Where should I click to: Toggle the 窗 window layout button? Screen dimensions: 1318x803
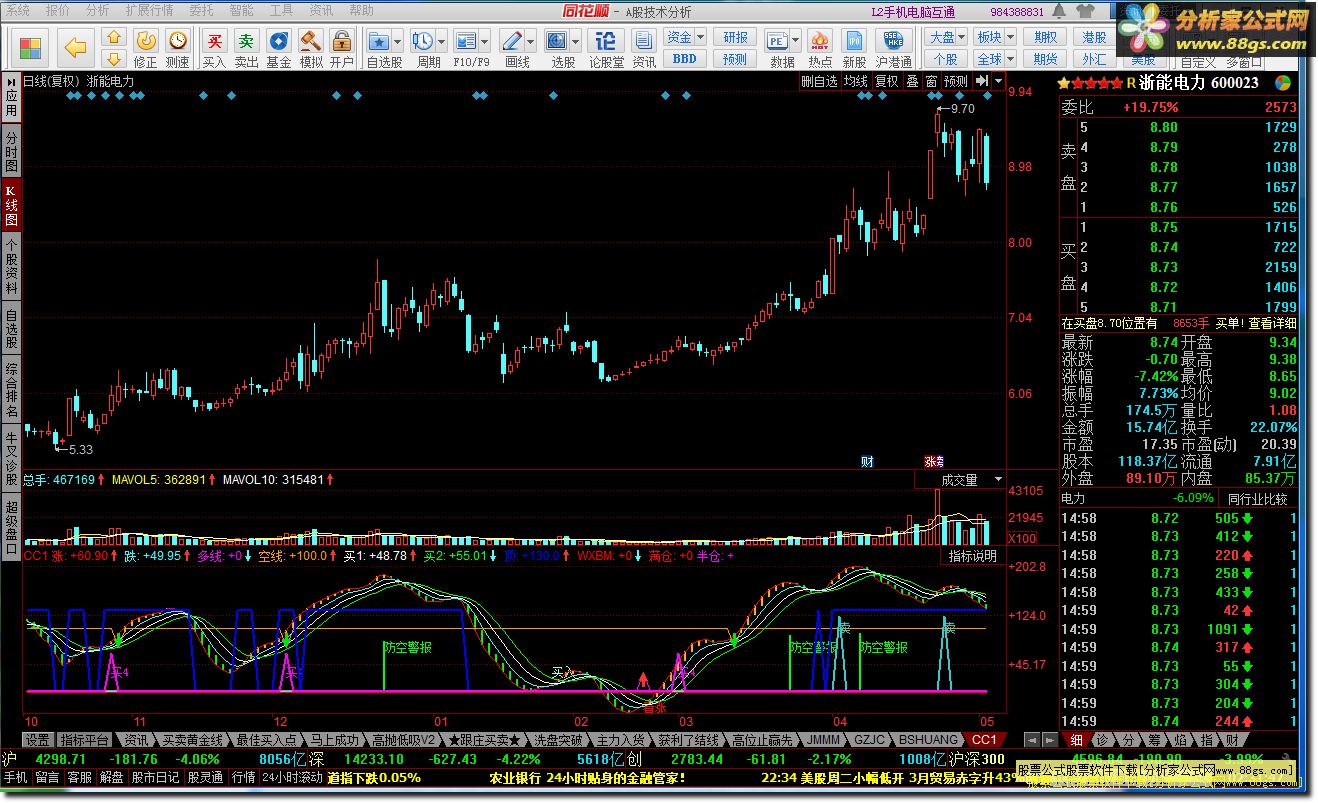[x=931, y=81]
